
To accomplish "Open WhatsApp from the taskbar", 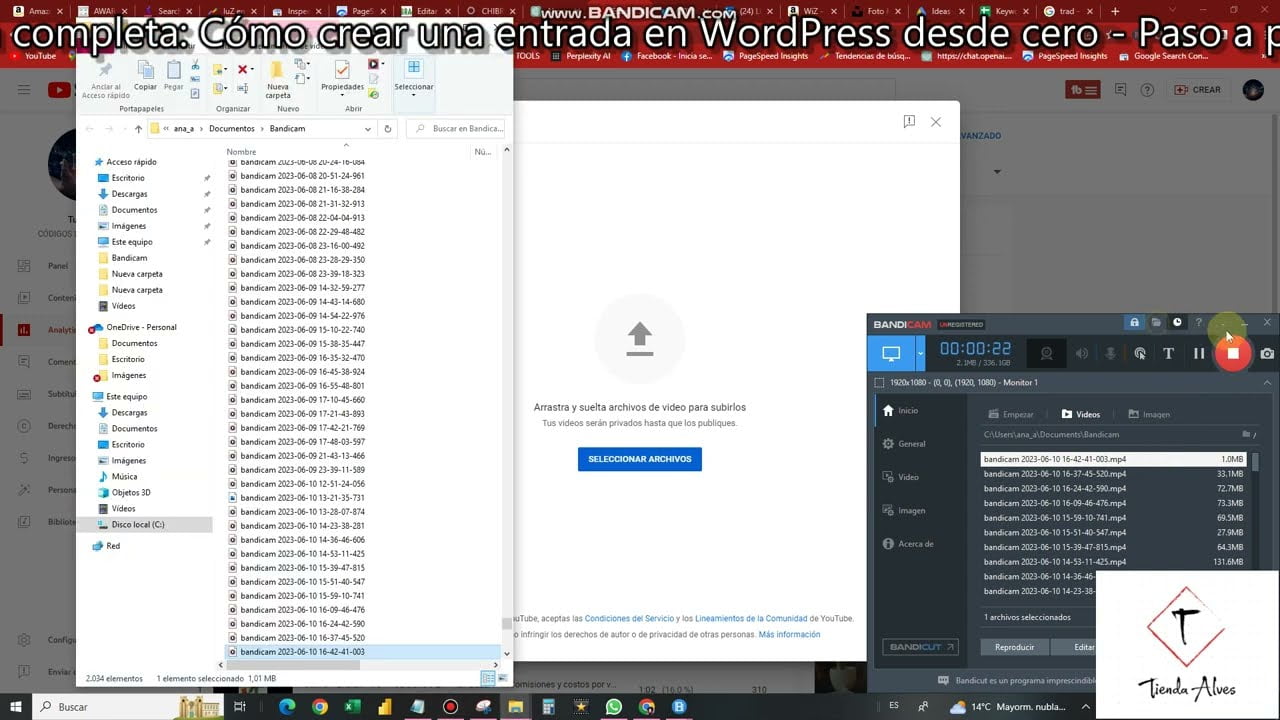I will click(x=613, y=707).
